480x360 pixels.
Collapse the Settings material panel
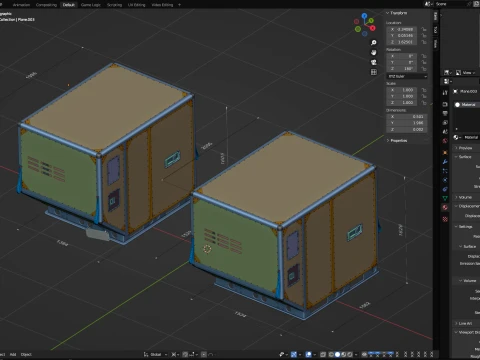(x=464, y=227)
